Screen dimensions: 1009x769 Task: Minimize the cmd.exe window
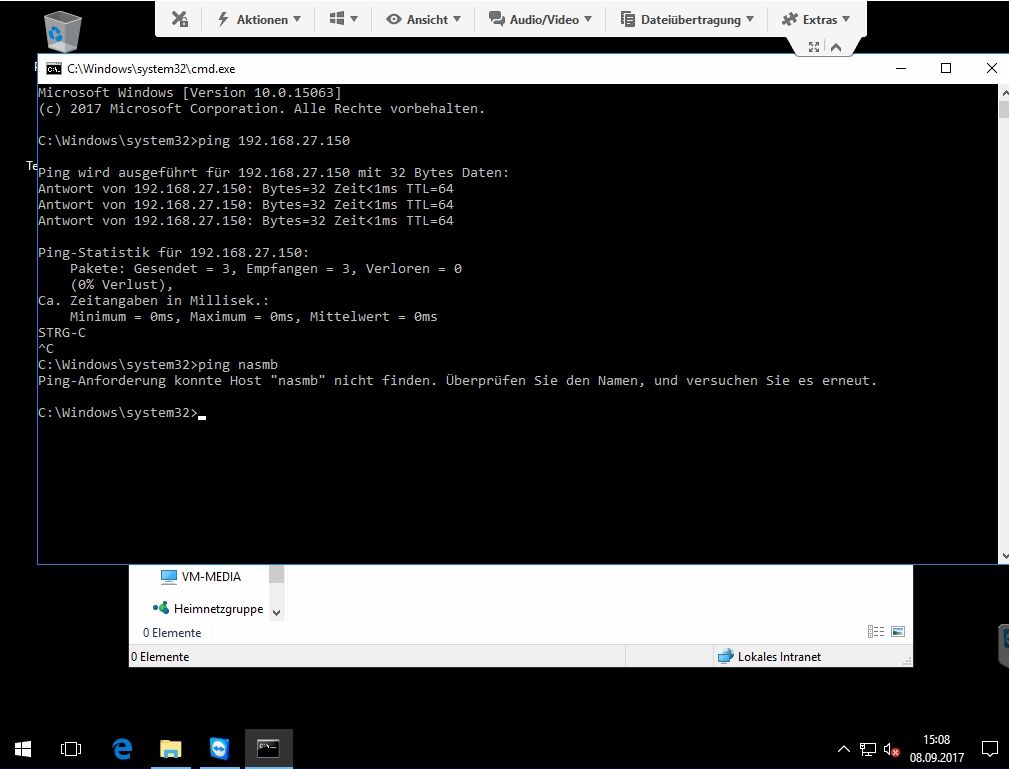click(901, 68)
